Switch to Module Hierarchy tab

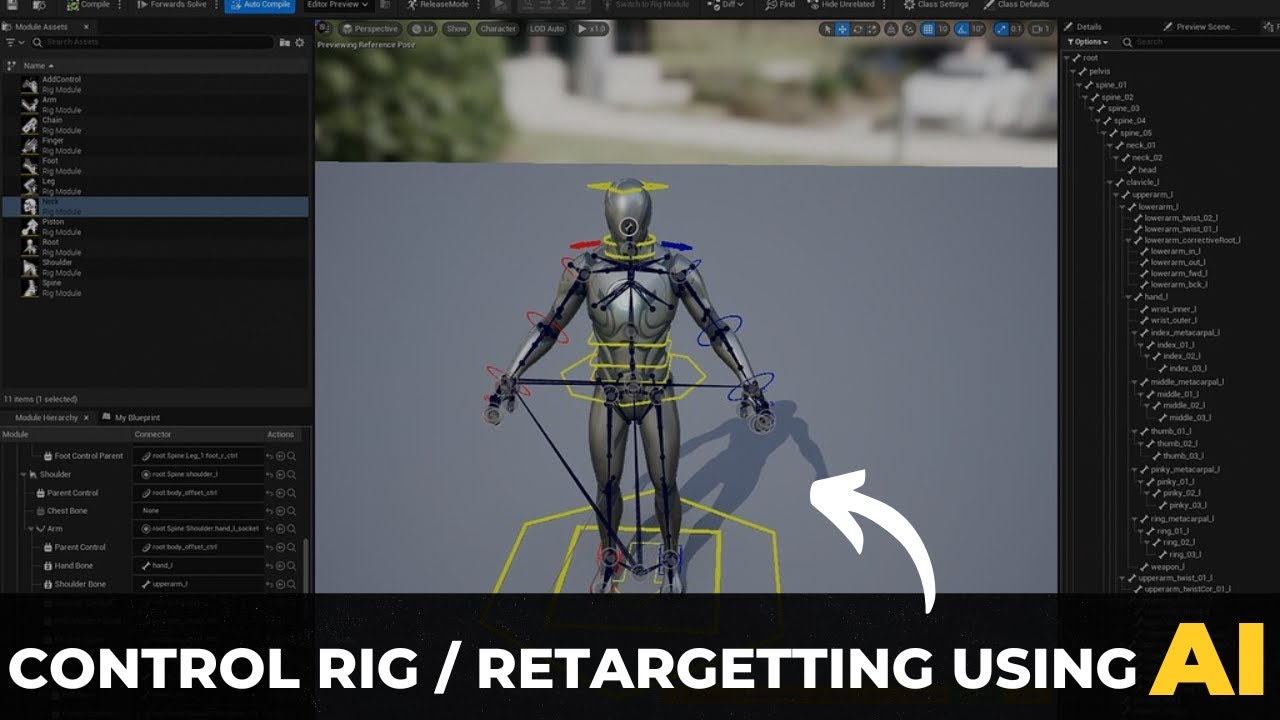45,417
